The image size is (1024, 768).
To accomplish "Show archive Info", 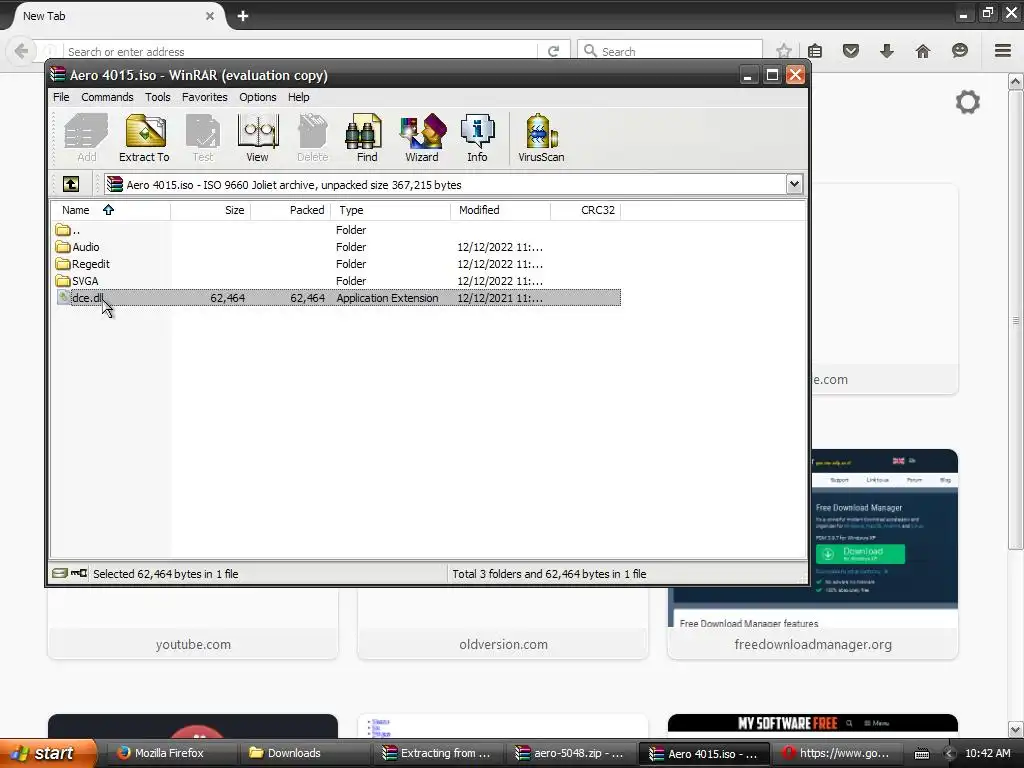I will pos(477,138).
